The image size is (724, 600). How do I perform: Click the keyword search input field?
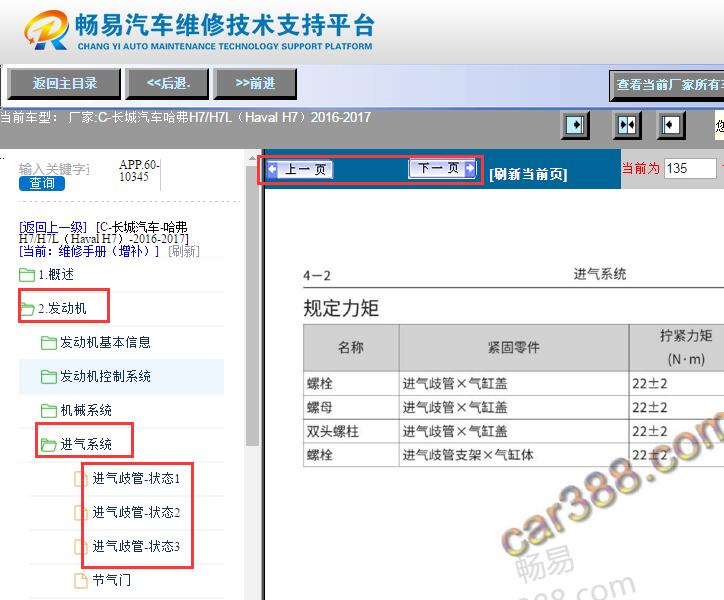coord(54,169)
